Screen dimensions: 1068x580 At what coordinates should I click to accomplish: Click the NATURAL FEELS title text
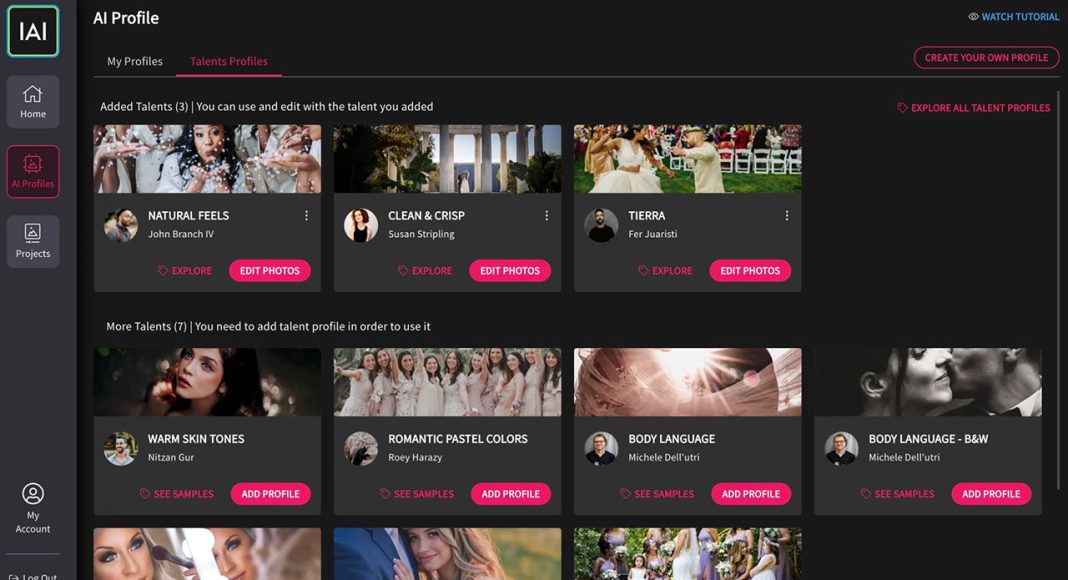point(189,216)
